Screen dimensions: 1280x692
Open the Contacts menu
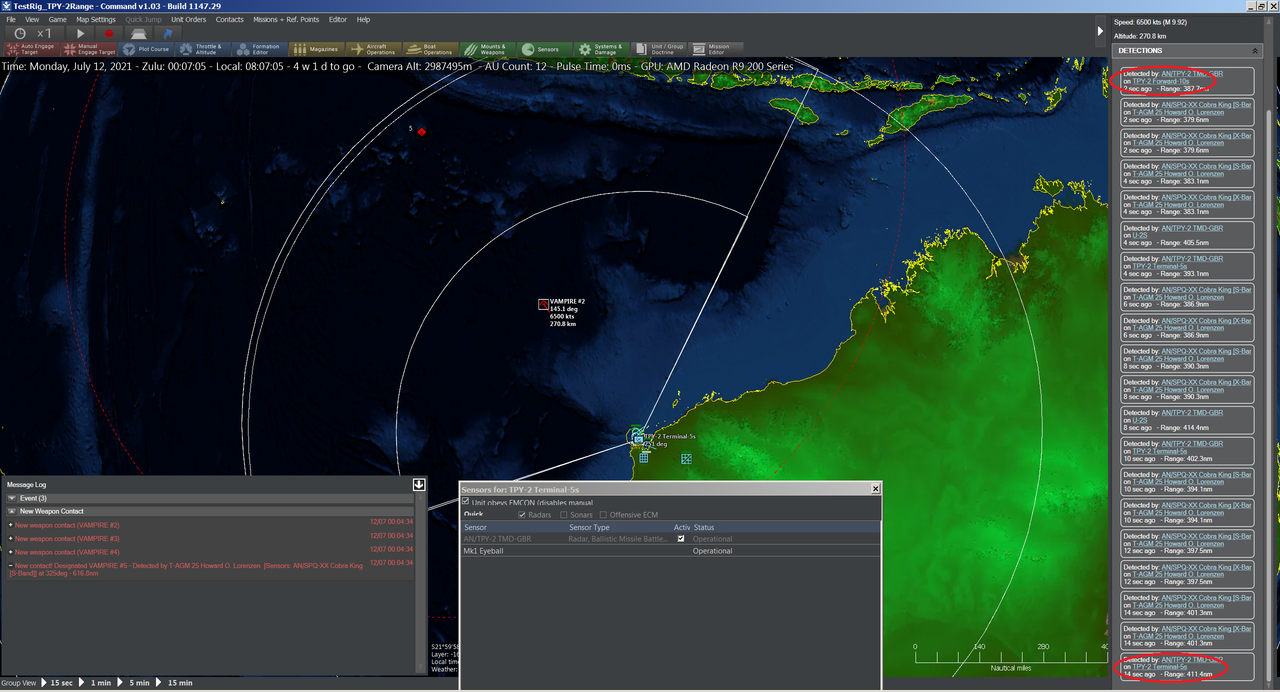pos(230,19)
